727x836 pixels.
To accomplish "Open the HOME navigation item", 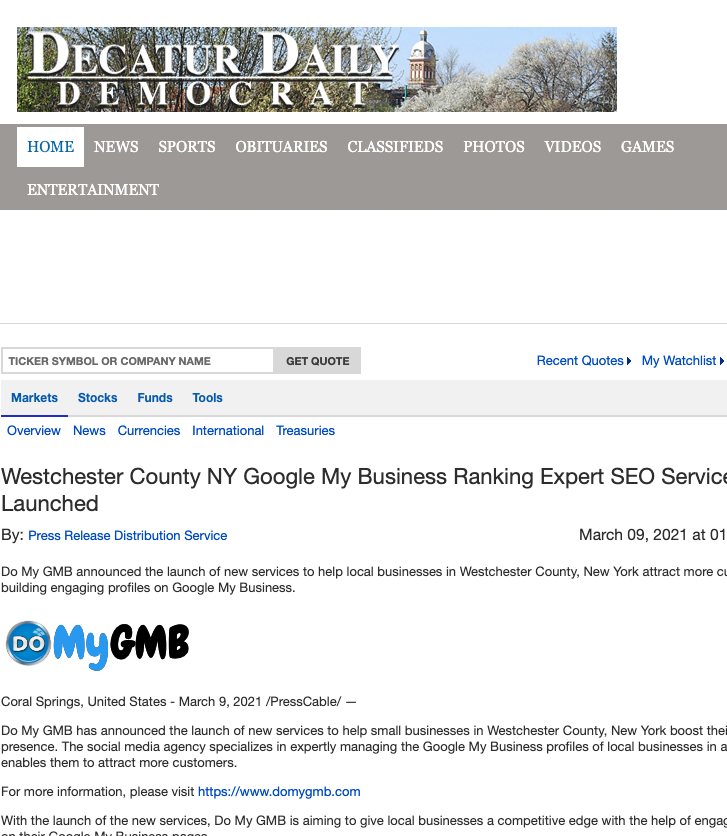I will click(x=50, y=147).
